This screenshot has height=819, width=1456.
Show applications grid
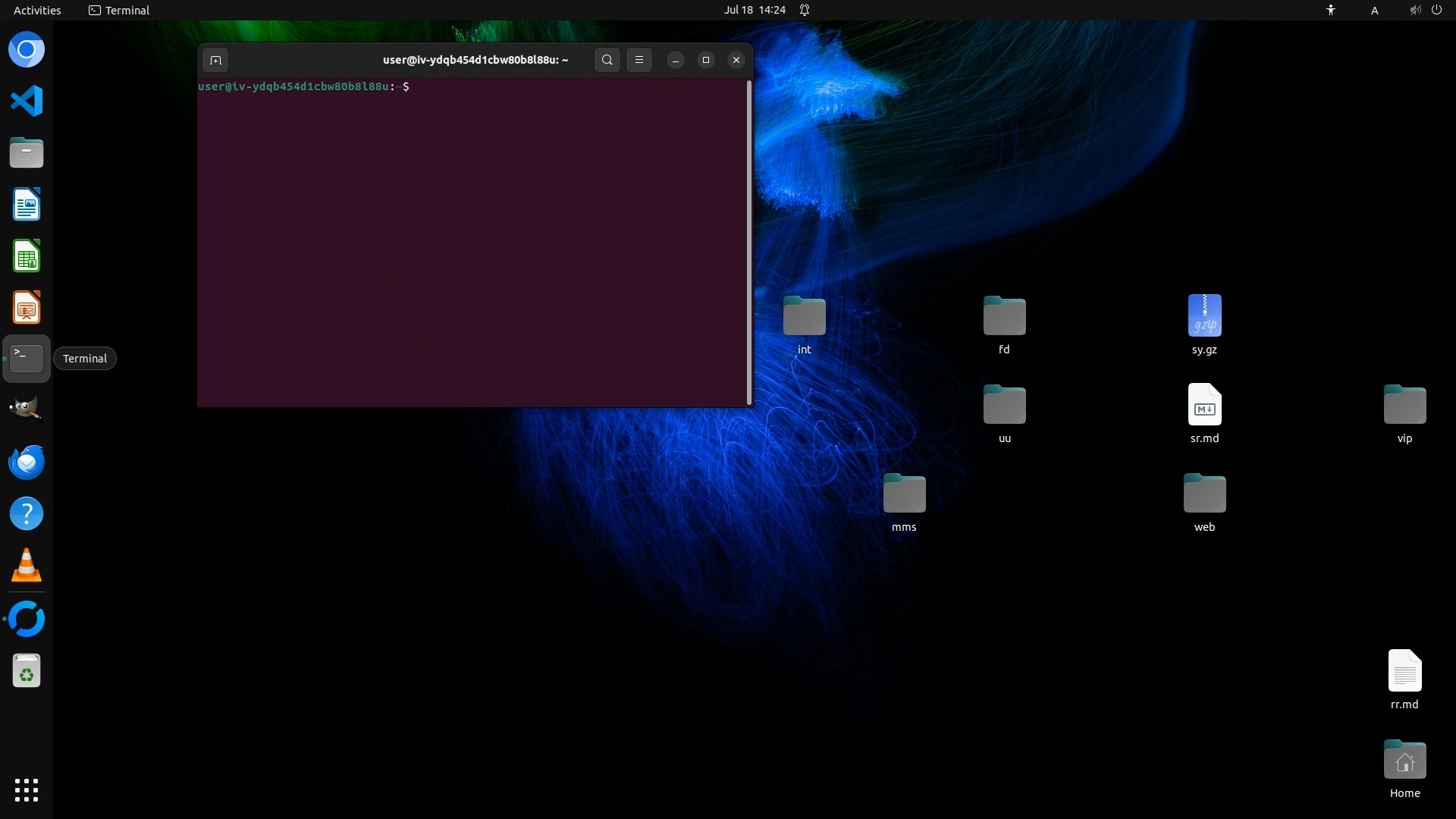tap(27, 789)
